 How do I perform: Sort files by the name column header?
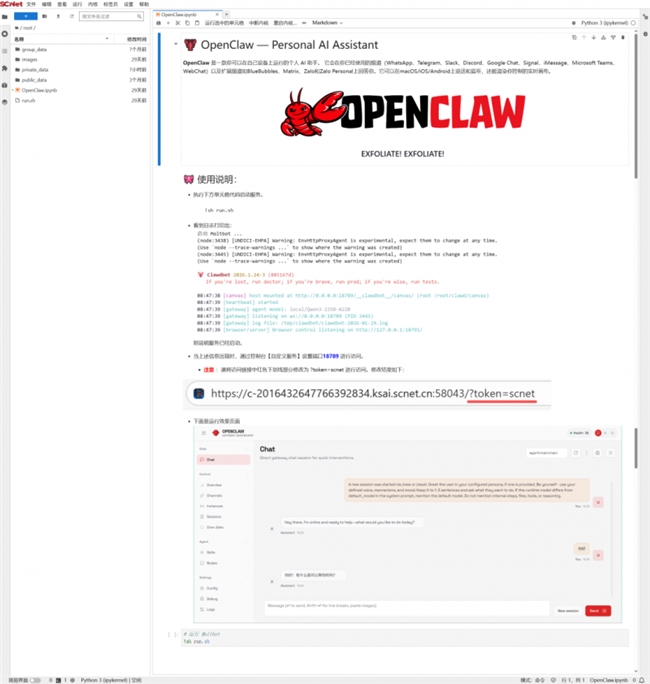[x=62, y=39]
